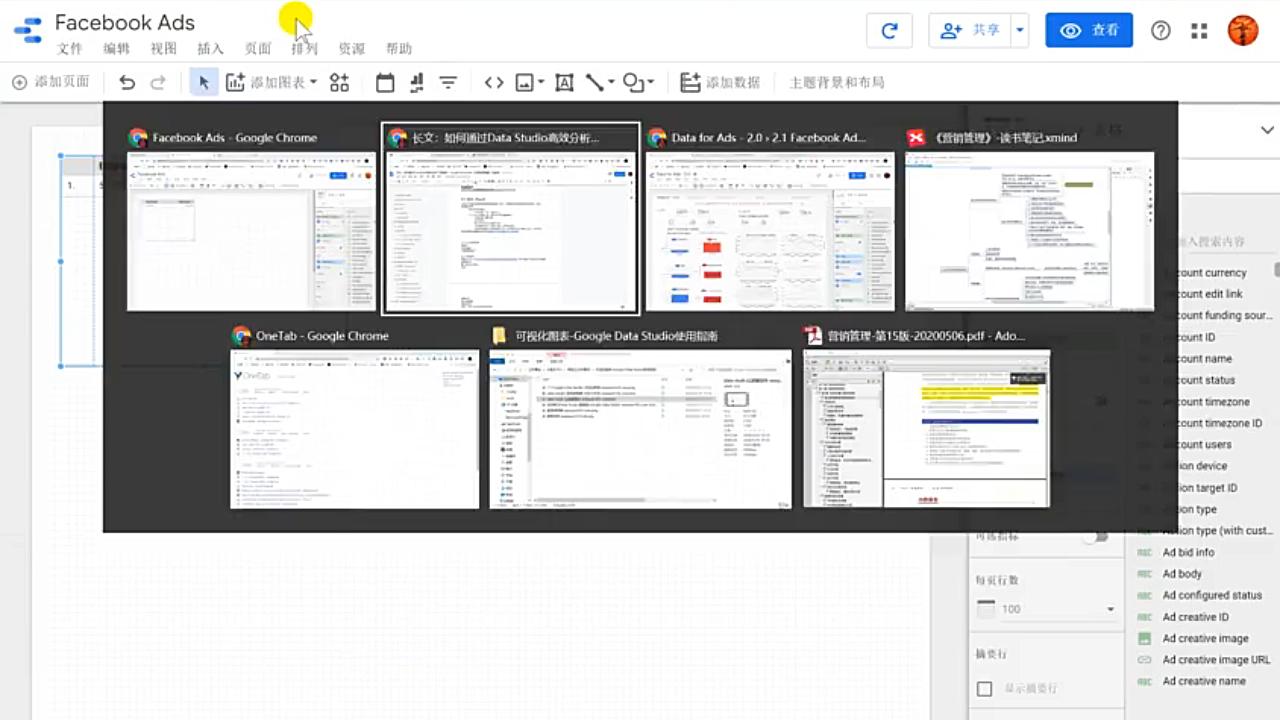Click the refresh data icon button

click(889, 30)
